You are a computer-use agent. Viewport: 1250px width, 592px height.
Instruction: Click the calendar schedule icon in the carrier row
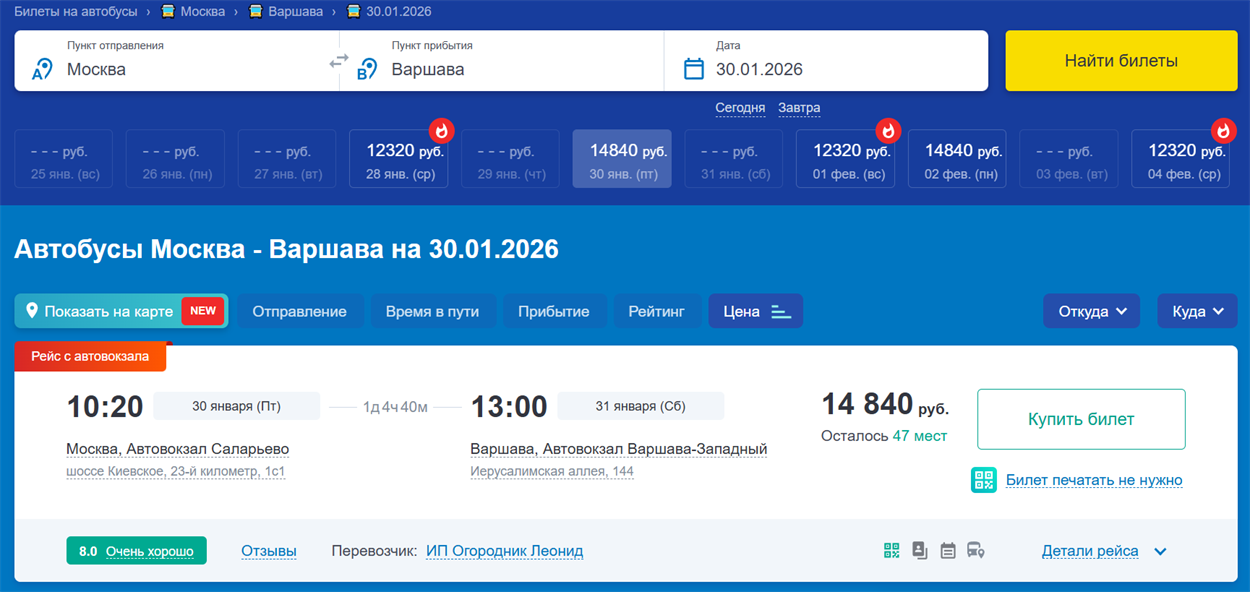947,550
